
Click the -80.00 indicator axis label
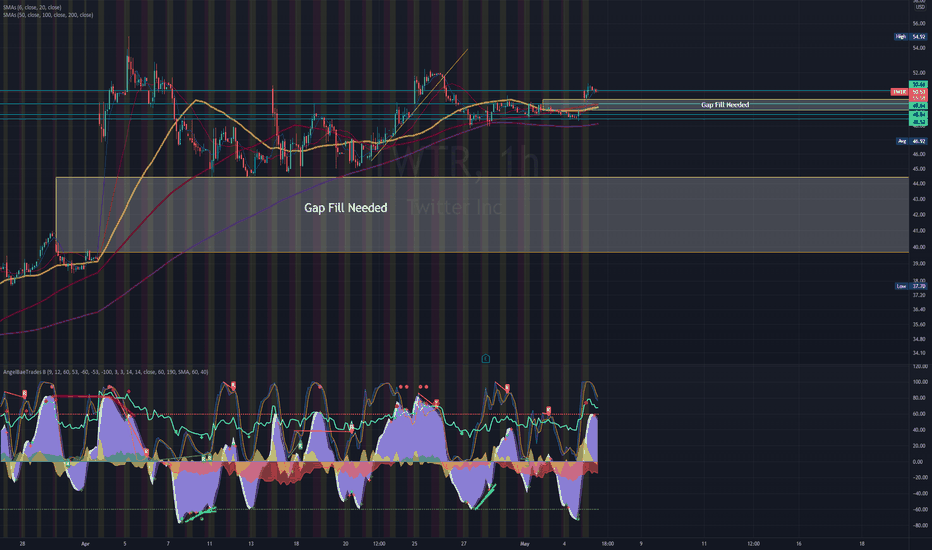[x=921, y=526]
